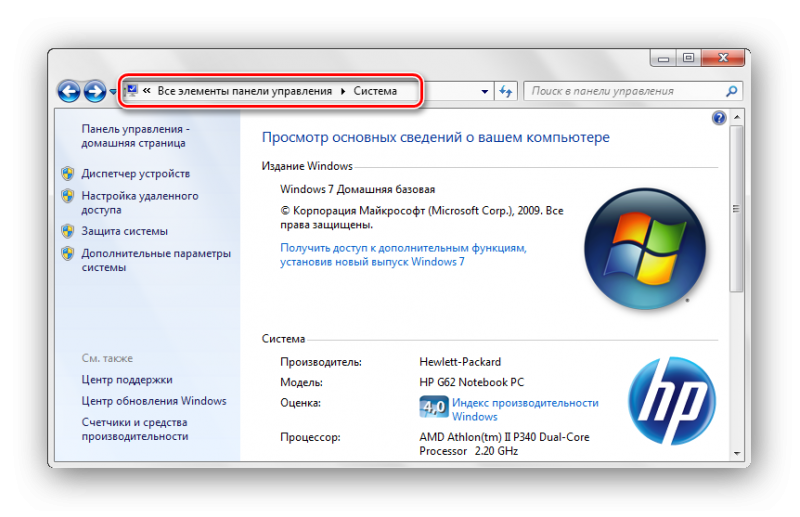The height and width of the screenshot is (517, 800).
Task: Click the shield icon beside 'Диспетчер устройств'
Action: click(68, 174)
